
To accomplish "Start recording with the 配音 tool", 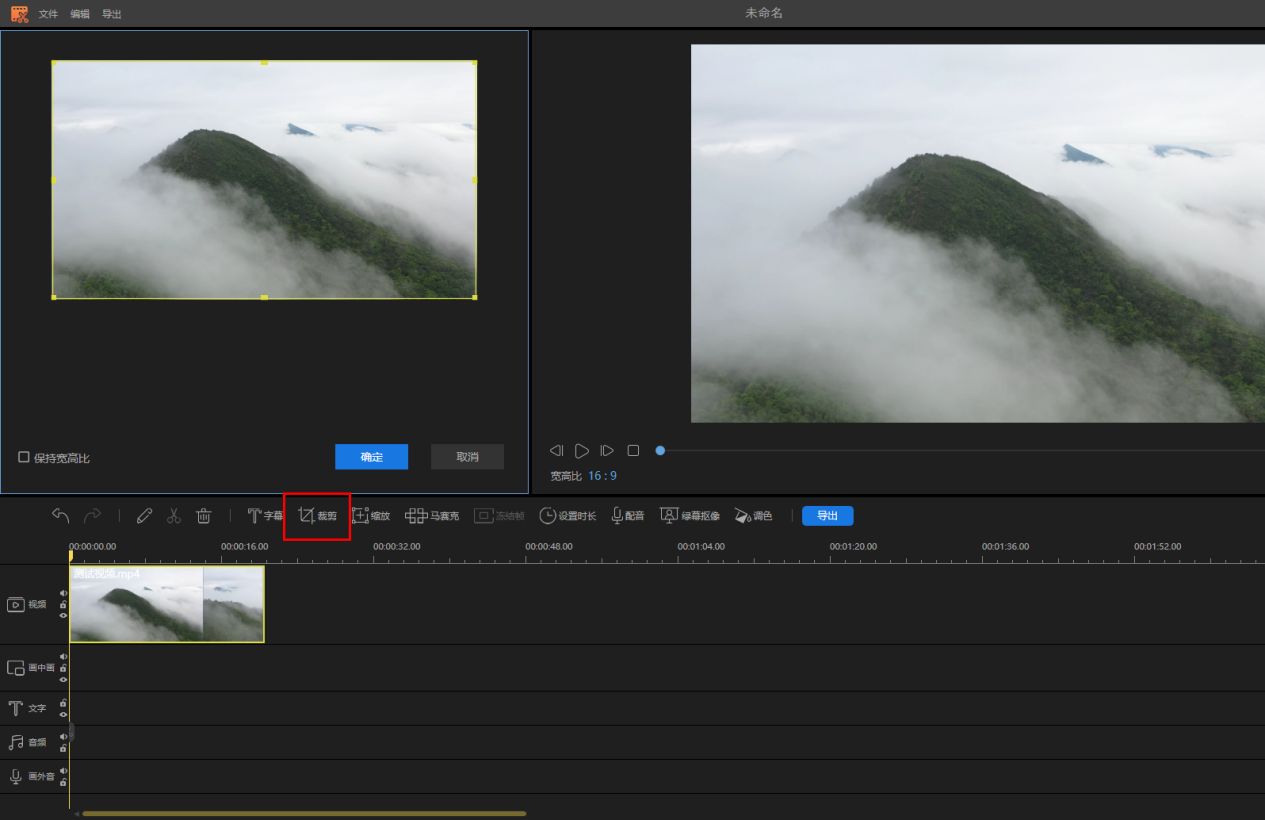I will click(628, 516).
